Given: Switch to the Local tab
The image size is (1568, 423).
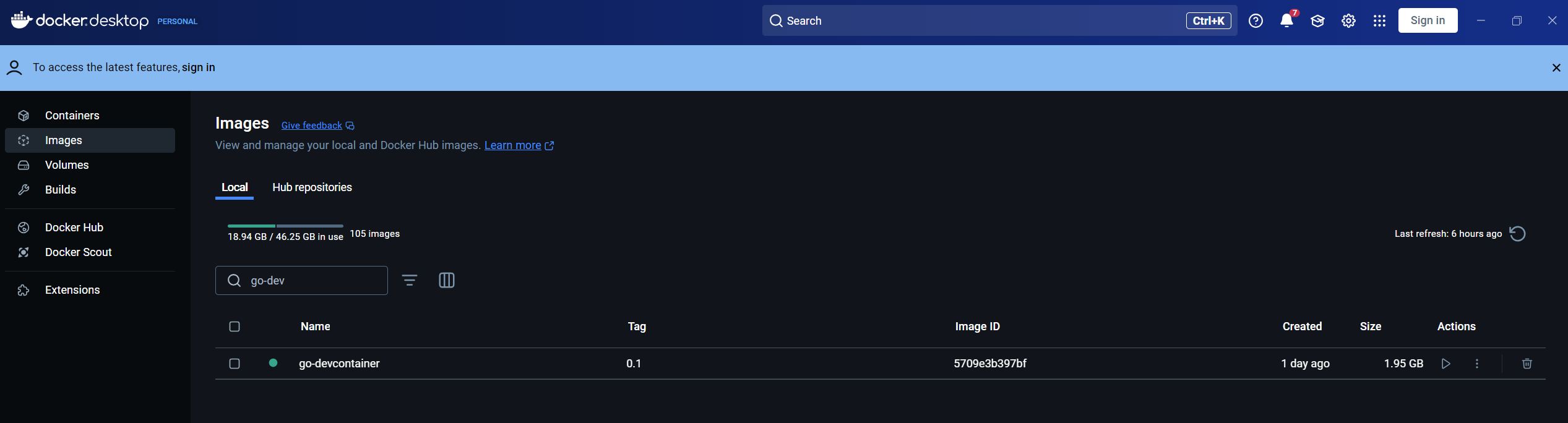Looking at the screenshot, I should pyautogui.click(x=235, y=187).
